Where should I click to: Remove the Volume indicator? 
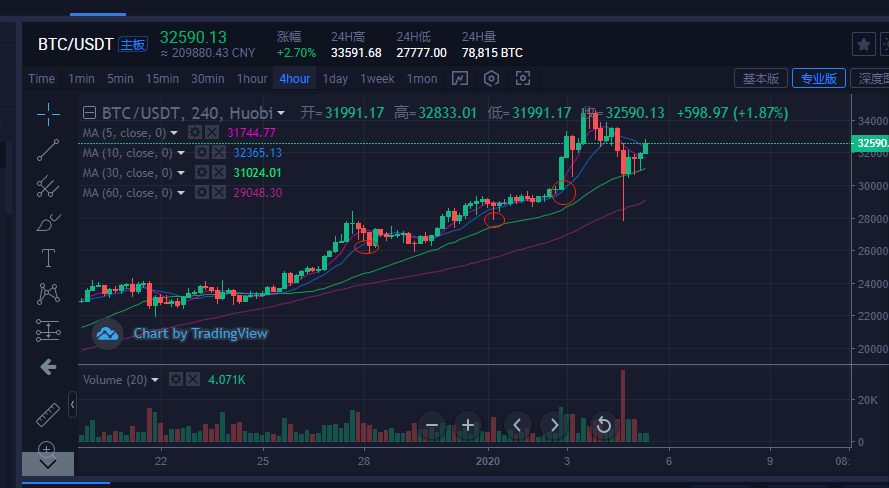pos(193,379)
